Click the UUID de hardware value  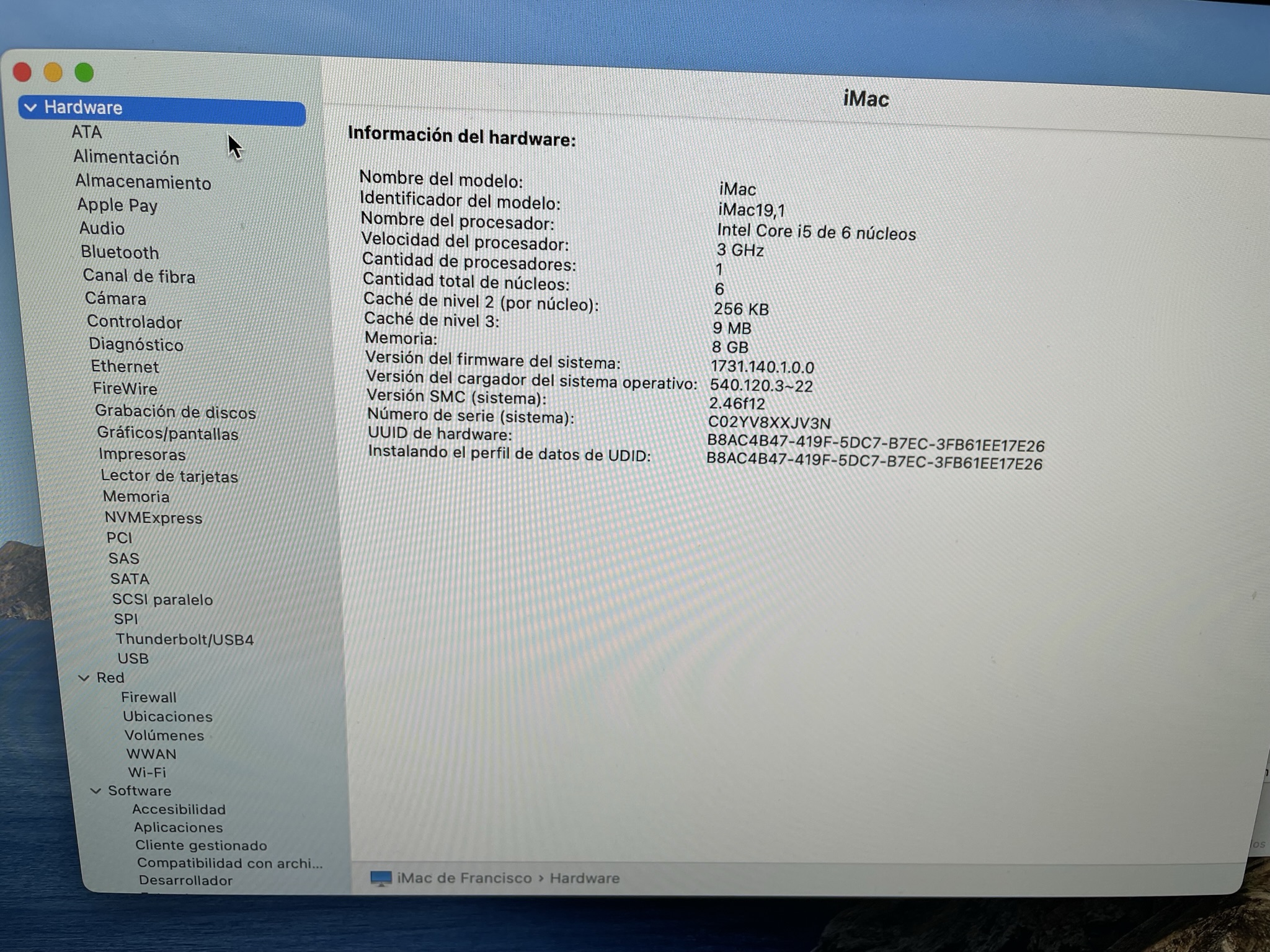(x=876, y=444)
